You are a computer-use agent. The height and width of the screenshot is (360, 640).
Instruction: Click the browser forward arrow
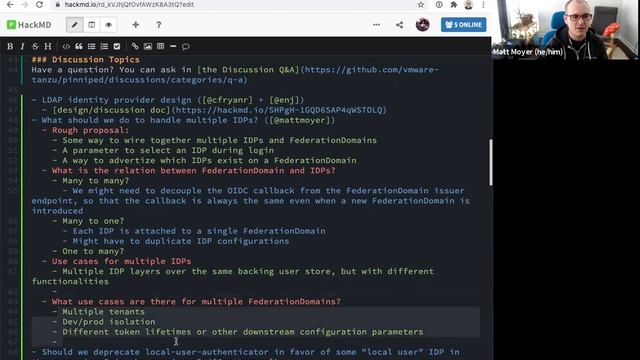(24, 4)
